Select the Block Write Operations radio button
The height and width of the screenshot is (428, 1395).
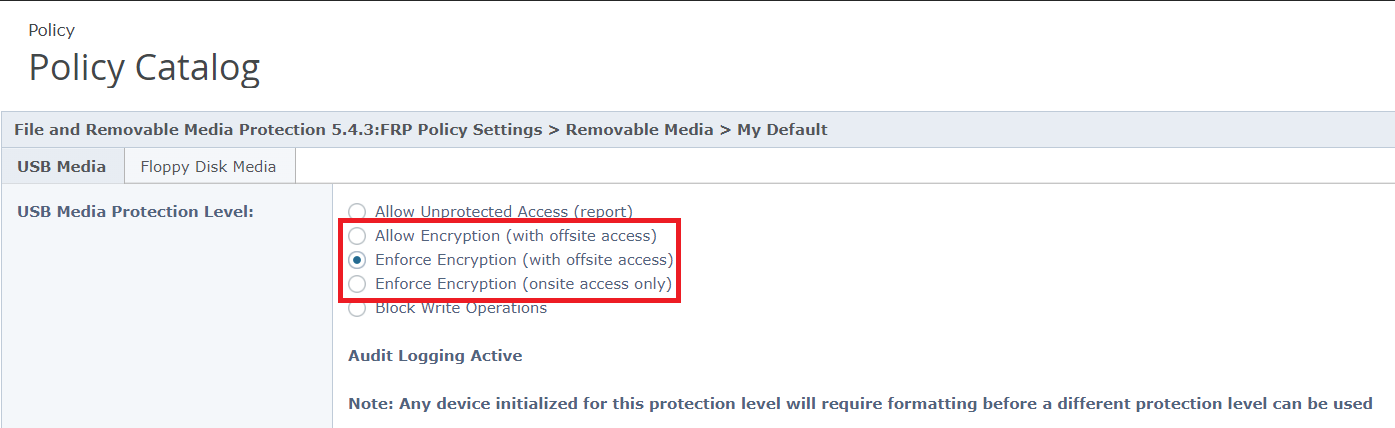tap(357, 309)
